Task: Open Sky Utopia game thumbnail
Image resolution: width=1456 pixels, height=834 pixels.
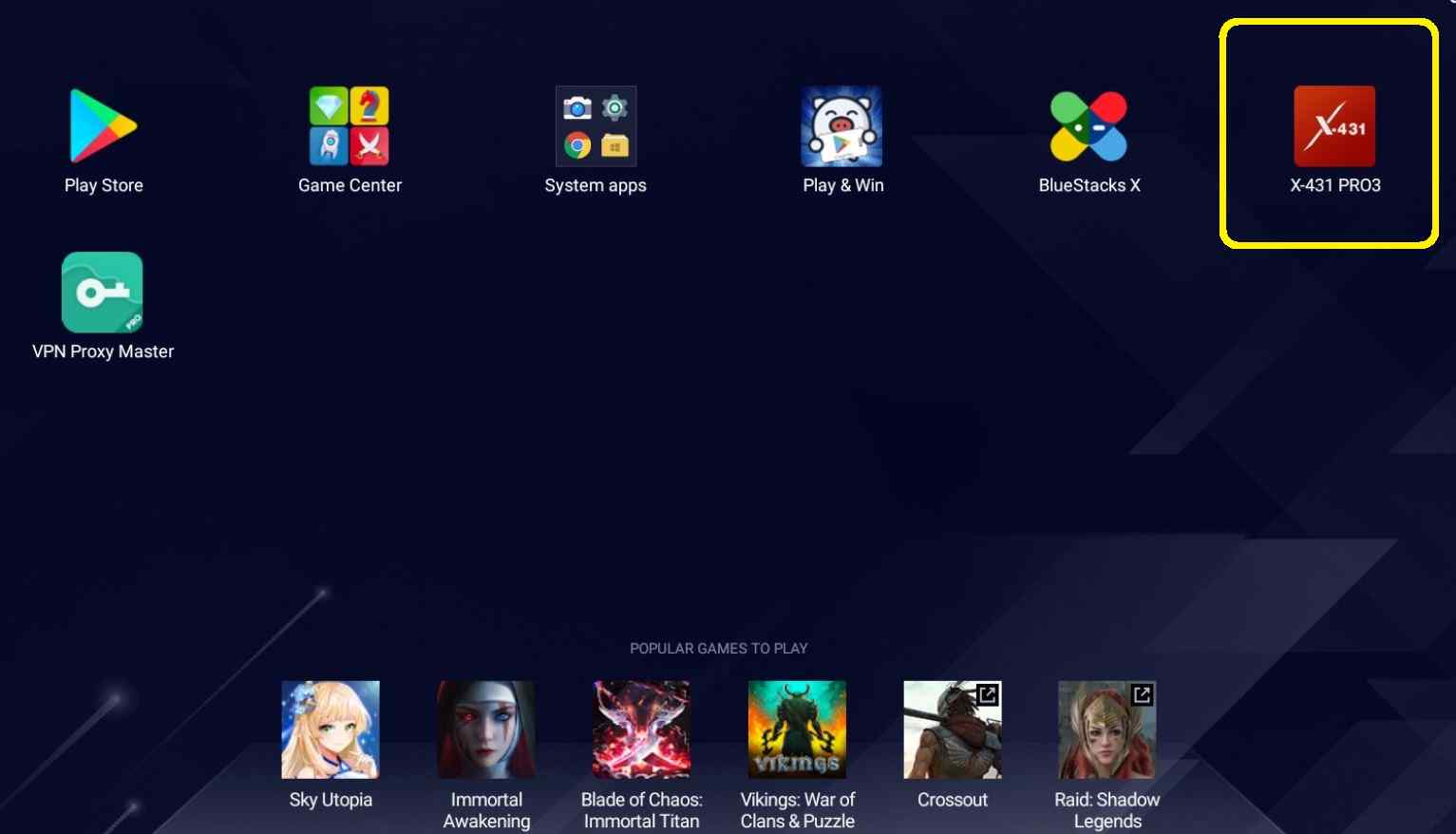Action: point(331,730)
